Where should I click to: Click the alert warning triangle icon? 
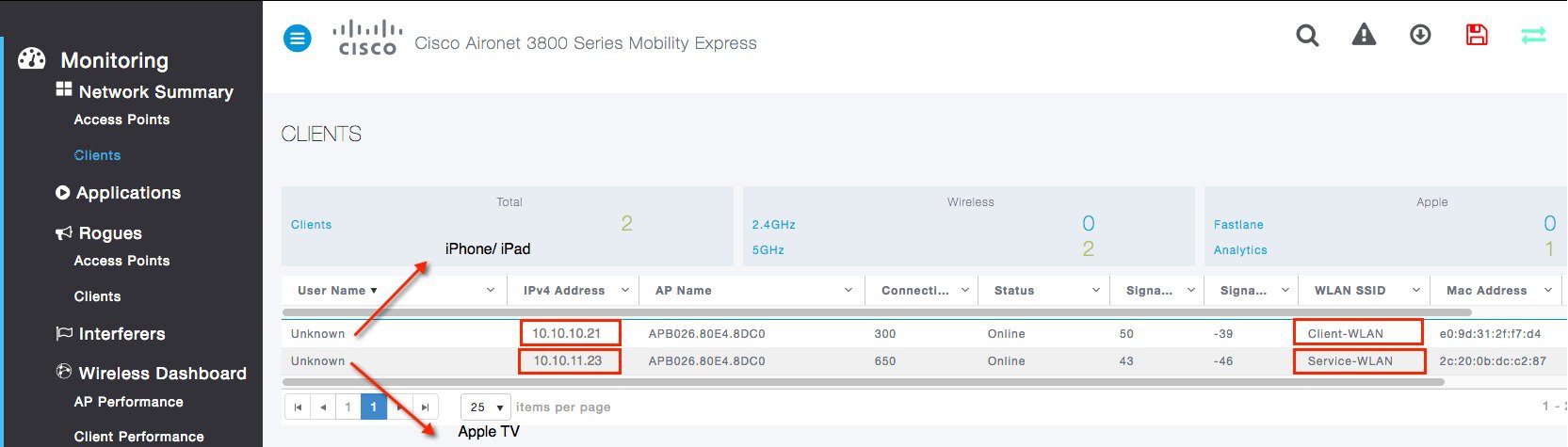click(1364, 36)
